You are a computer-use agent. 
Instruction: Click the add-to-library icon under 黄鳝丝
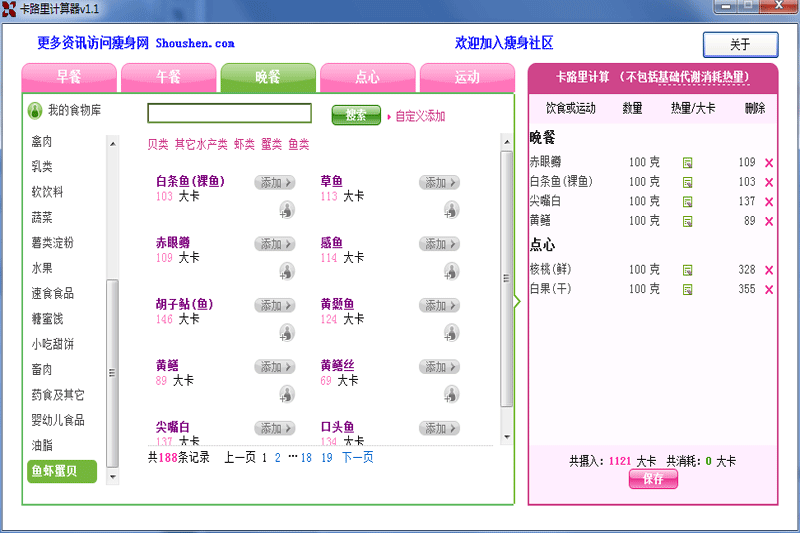click(452, 394)
